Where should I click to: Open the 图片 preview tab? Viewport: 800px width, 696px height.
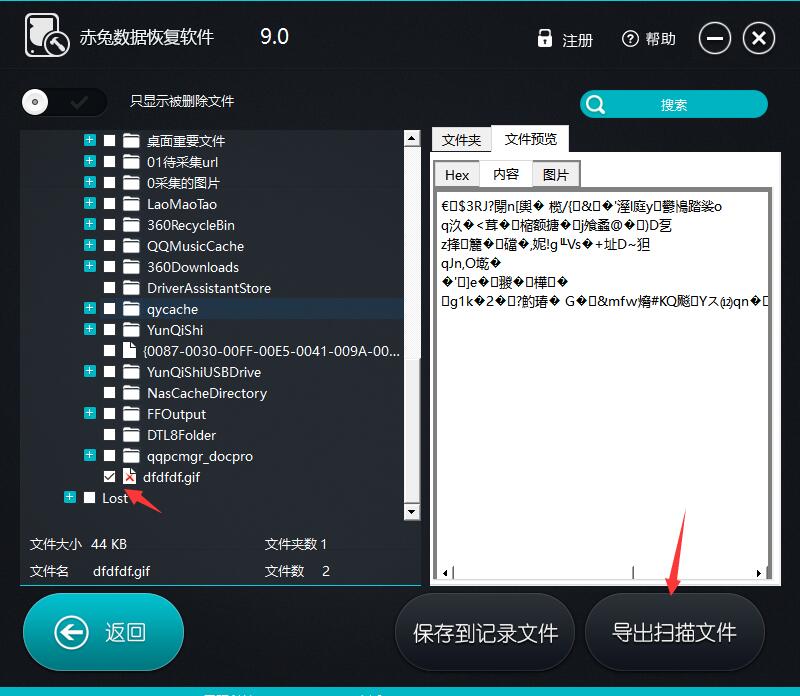point(556,175)
